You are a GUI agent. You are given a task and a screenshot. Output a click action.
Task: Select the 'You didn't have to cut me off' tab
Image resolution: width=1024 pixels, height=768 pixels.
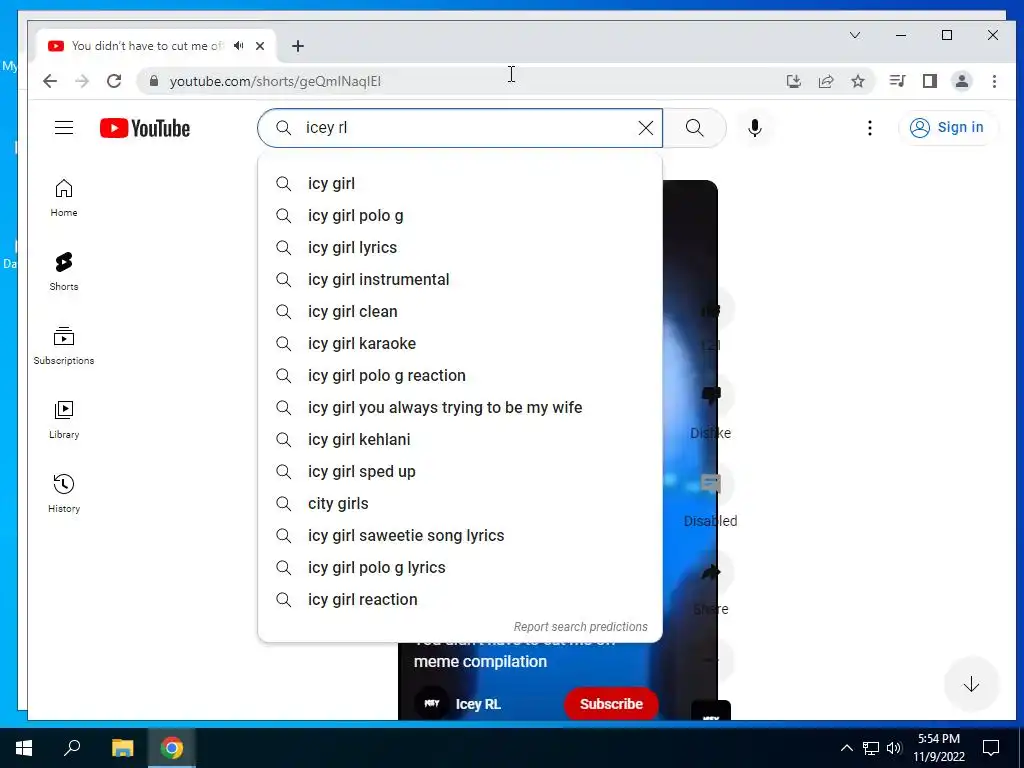[x=155, y=46]
